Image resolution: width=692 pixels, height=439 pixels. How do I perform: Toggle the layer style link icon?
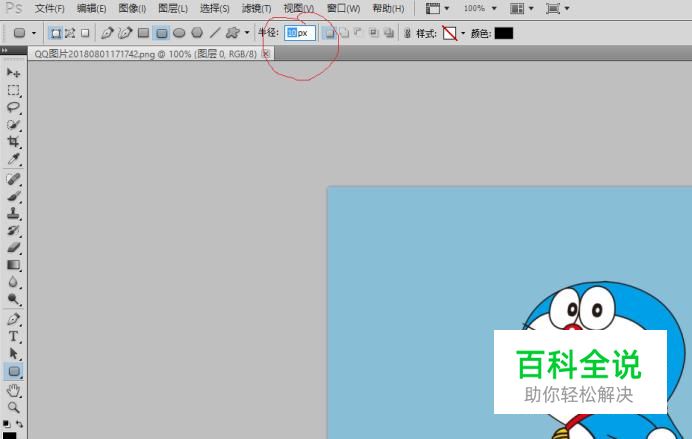[407, 33]
